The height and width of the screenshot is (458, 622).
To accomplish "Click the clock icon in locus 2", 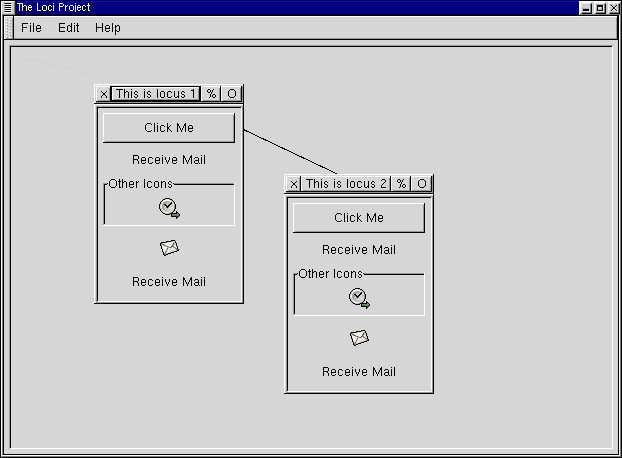I will click(x=359, y=298).
